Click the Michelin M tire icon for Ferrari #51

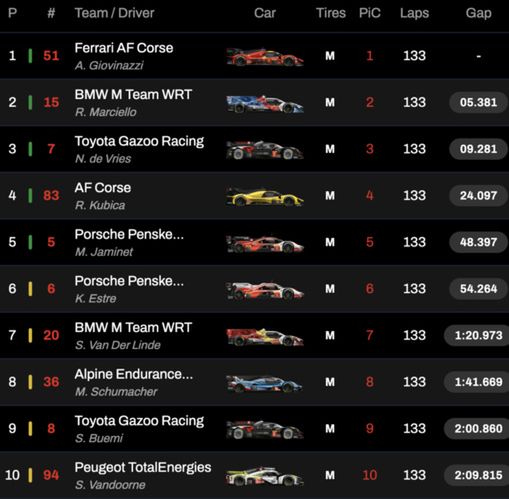click(x=330, y=56)
